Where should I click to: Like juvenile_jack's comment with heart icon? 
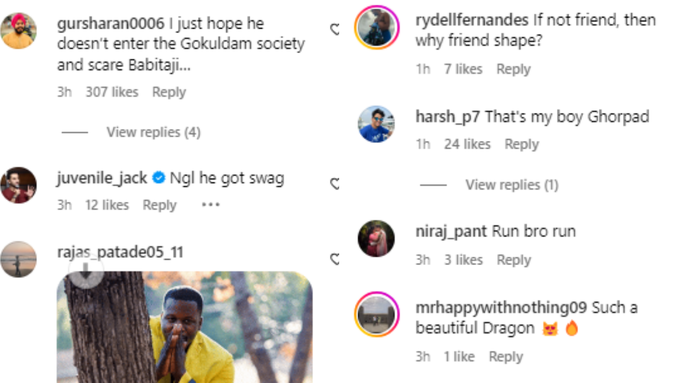coord(334,183)
